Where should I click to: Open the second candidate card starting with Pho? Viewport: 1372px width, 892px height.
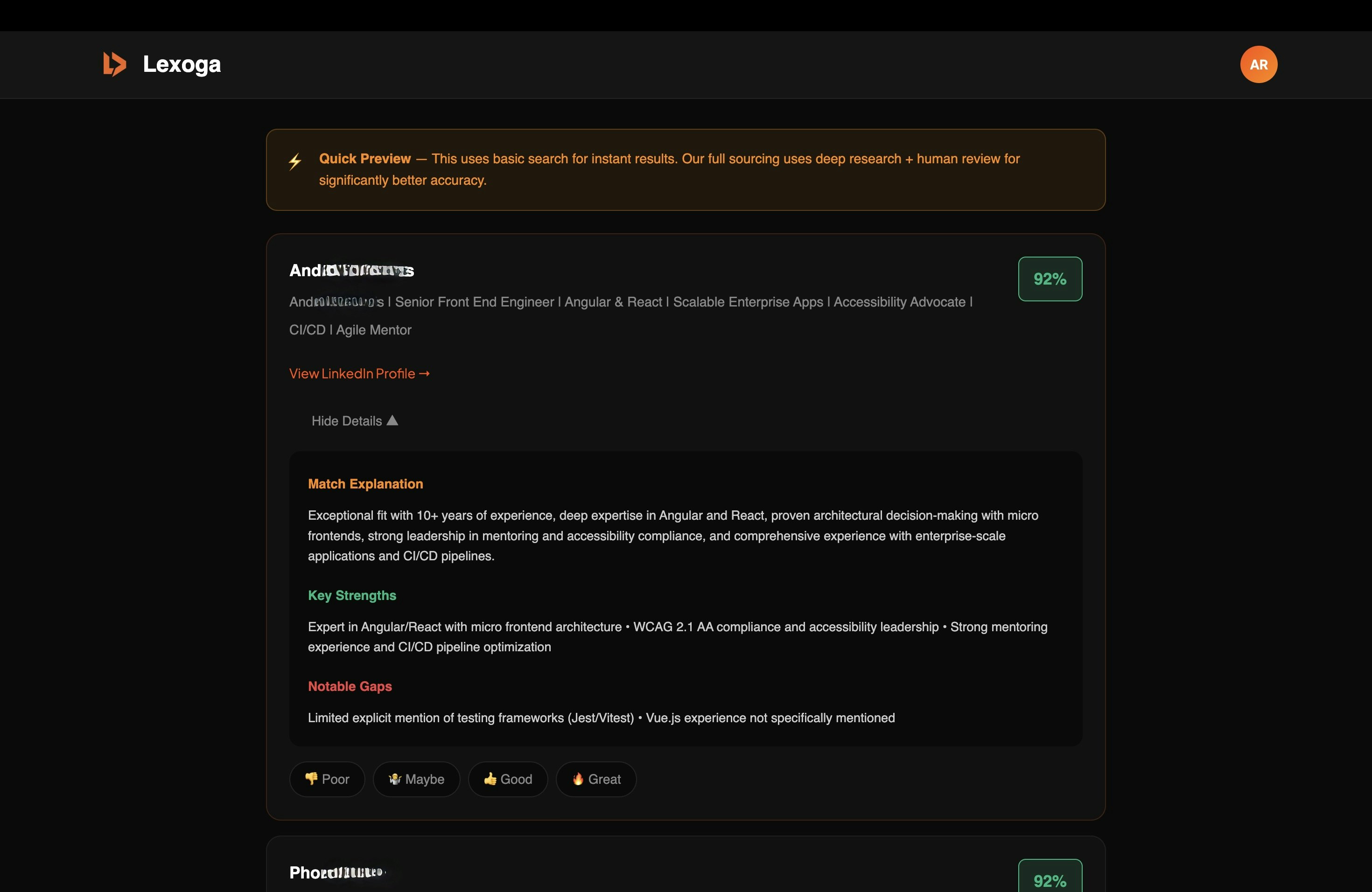tap(336, 872)
